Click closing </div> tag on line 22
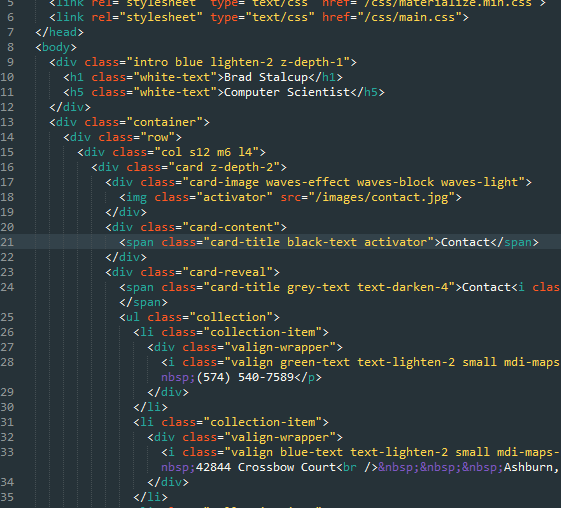Image resolution: width=561 pixels, height=508 pixels. 126,257
